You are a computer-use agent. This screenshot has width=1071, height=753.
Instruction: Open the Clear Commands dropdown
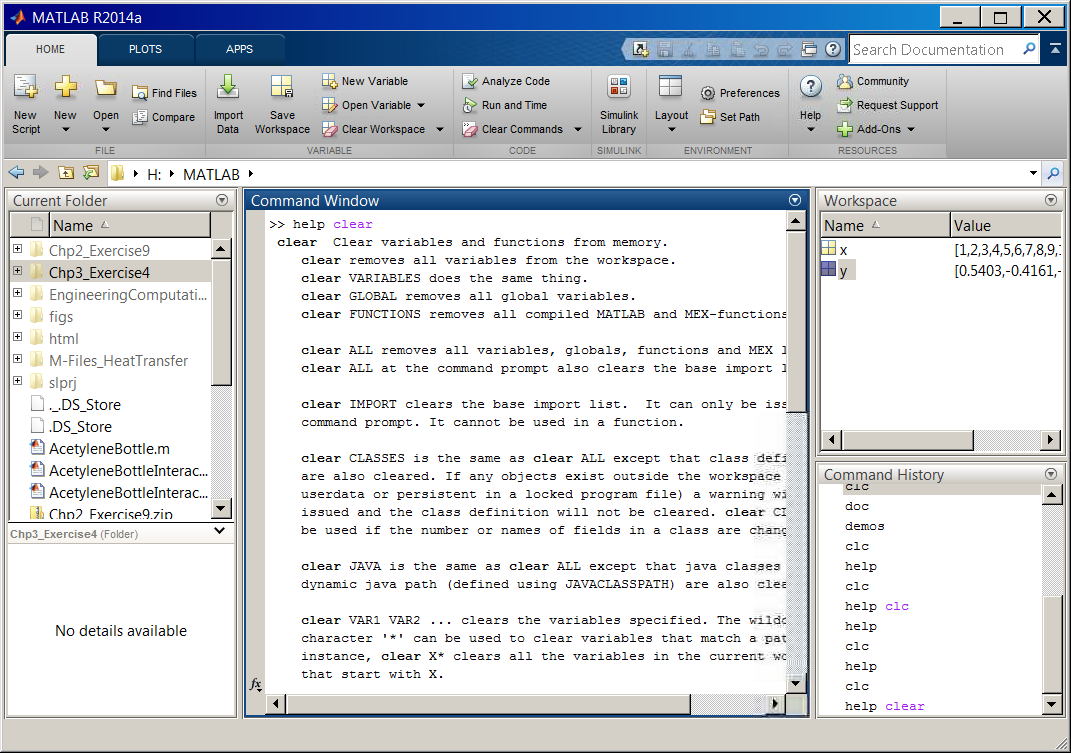point(578,129)
